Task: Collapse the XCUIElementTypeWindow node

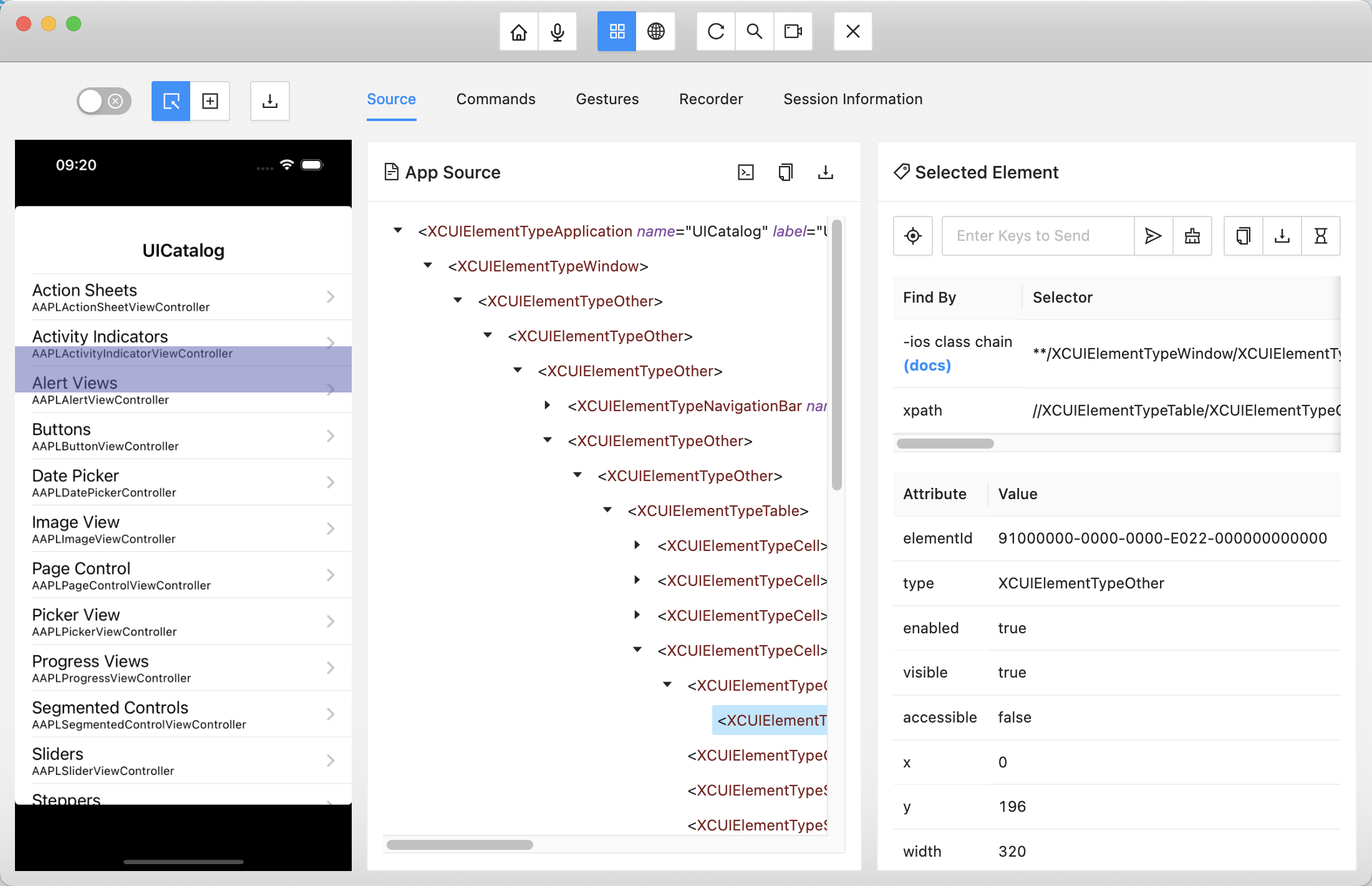Action: pyautogui.click(x=427, y=265)
